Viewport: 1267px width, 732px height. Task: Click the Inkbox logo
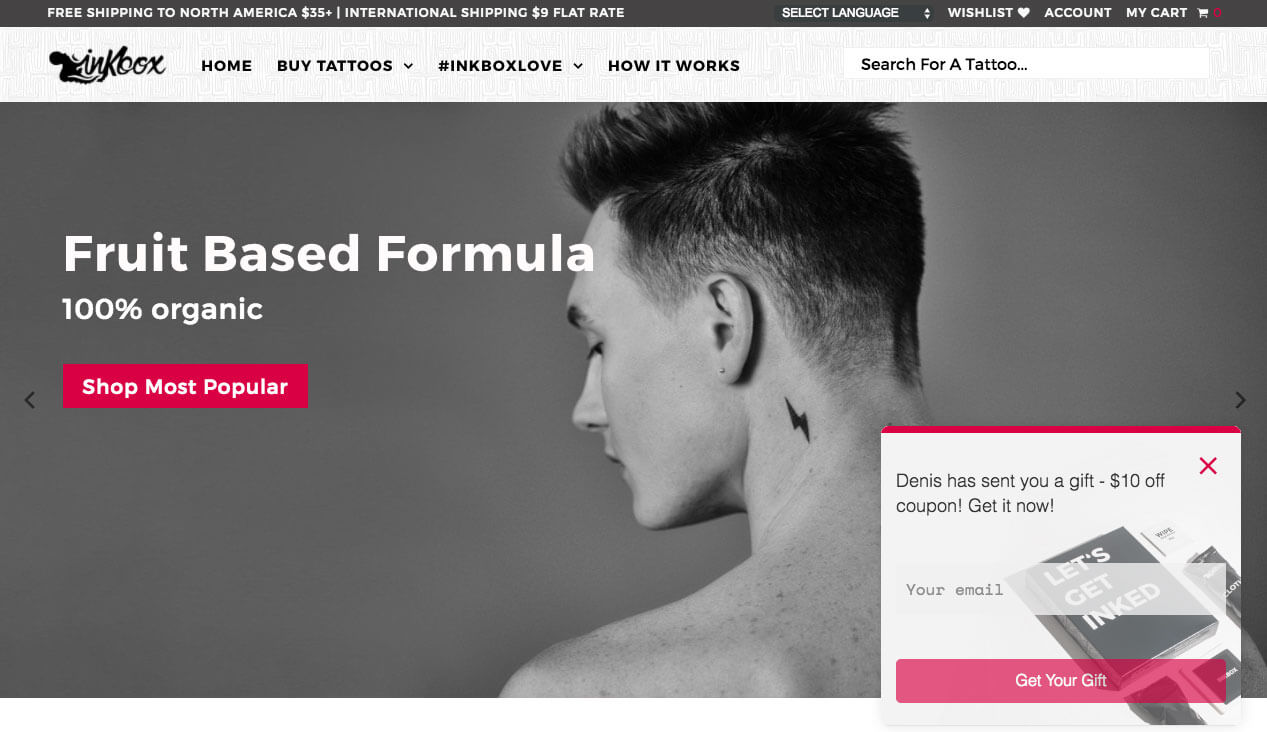[107, 65]
